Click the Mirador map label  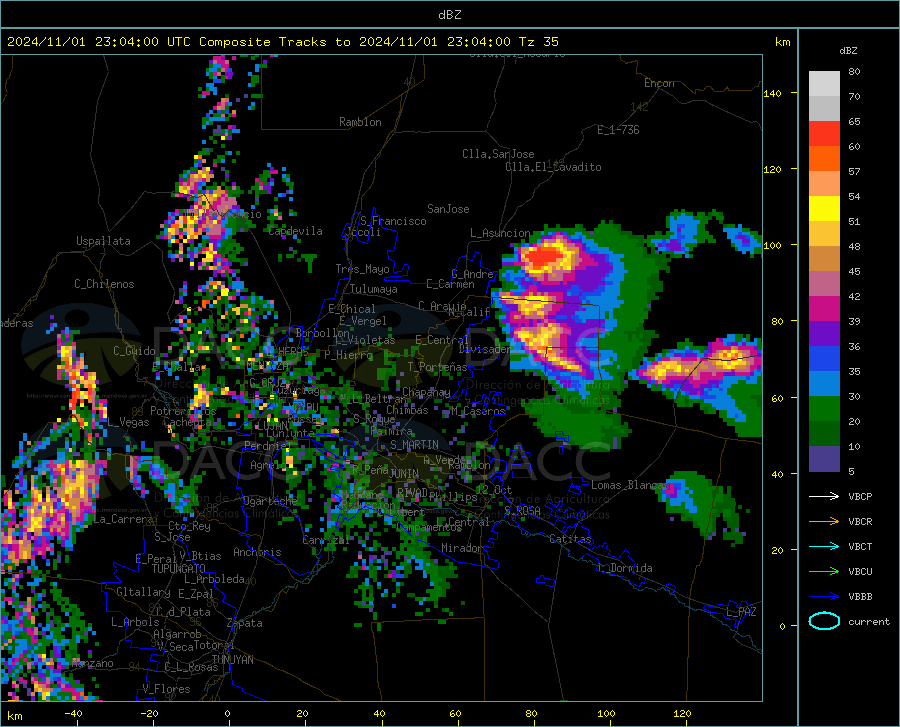tap(462, 548)
